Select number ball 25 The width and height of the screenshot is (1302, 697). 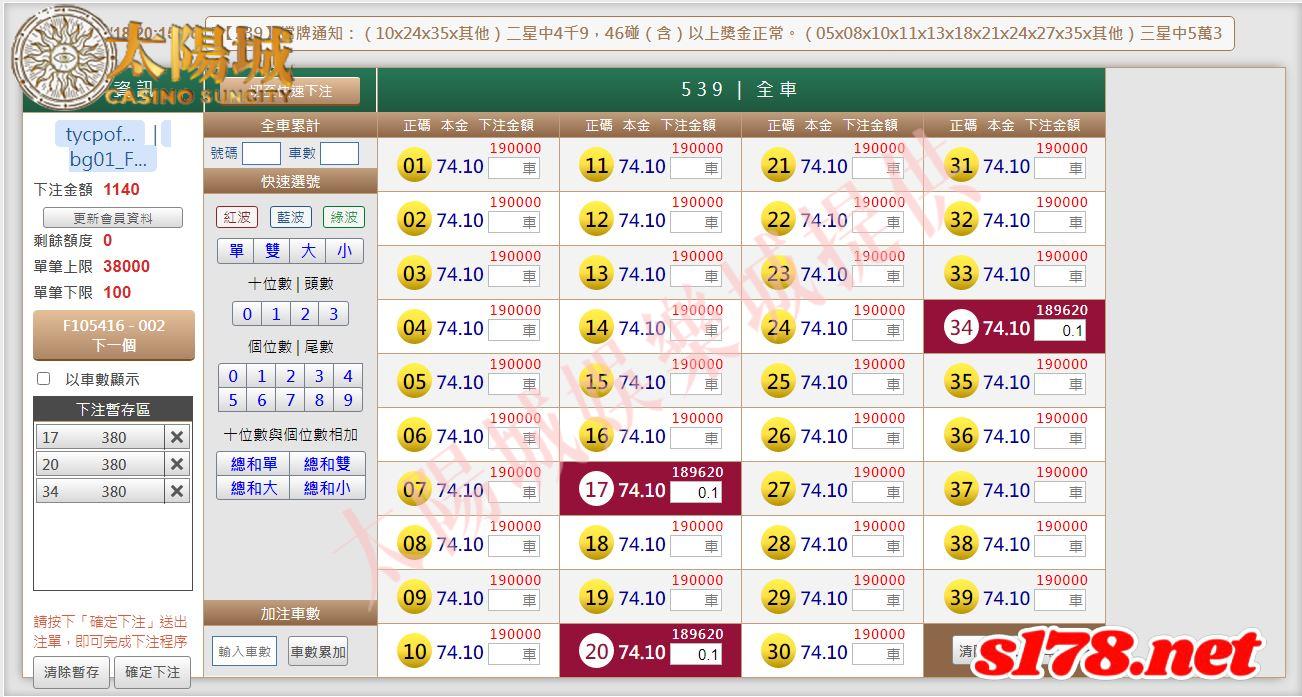click(x=778, y=382)
